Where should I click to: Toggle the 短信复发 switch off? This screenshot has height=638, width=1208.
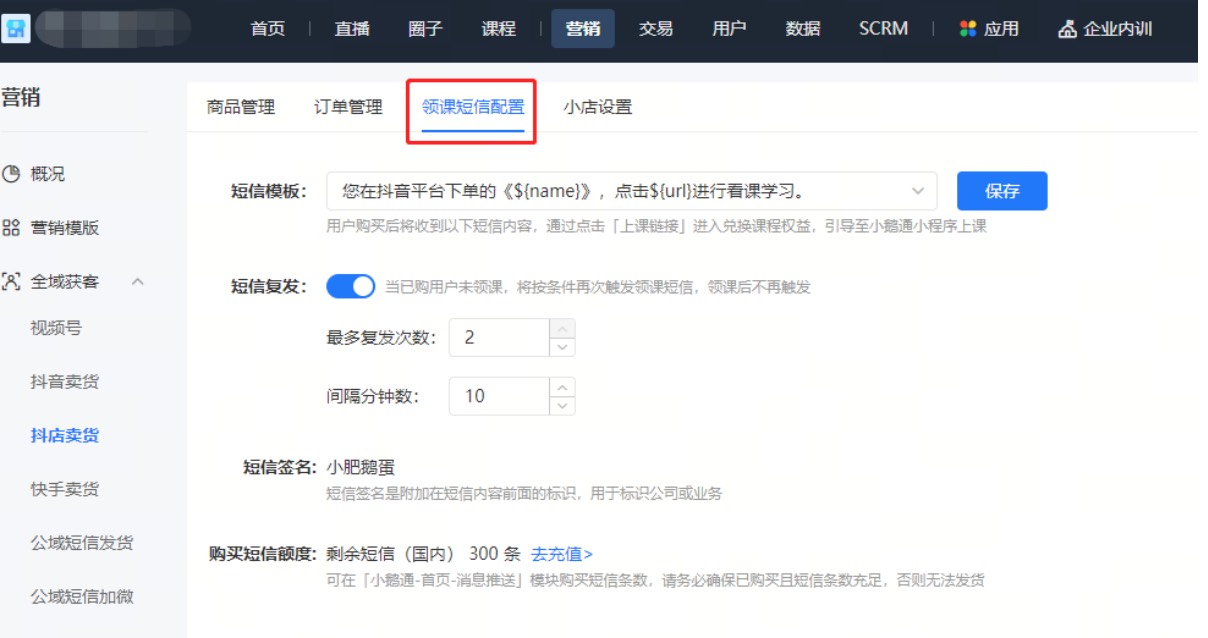click(x=351, y=287)
